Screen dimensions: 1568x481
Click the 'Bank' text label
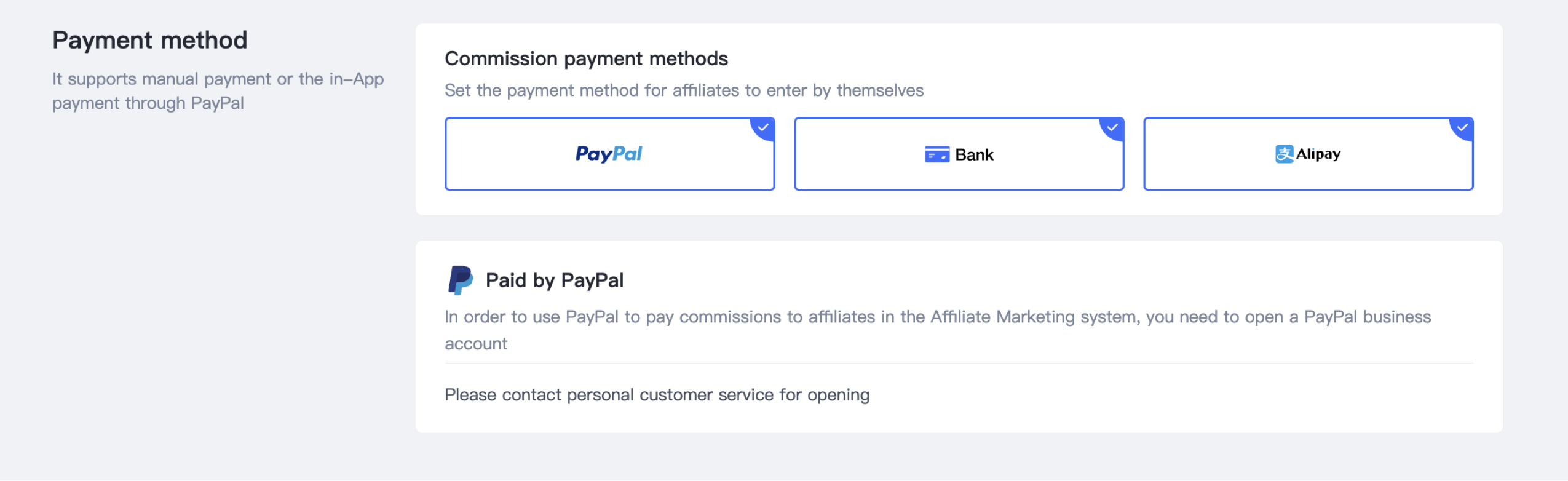[974, 155]
